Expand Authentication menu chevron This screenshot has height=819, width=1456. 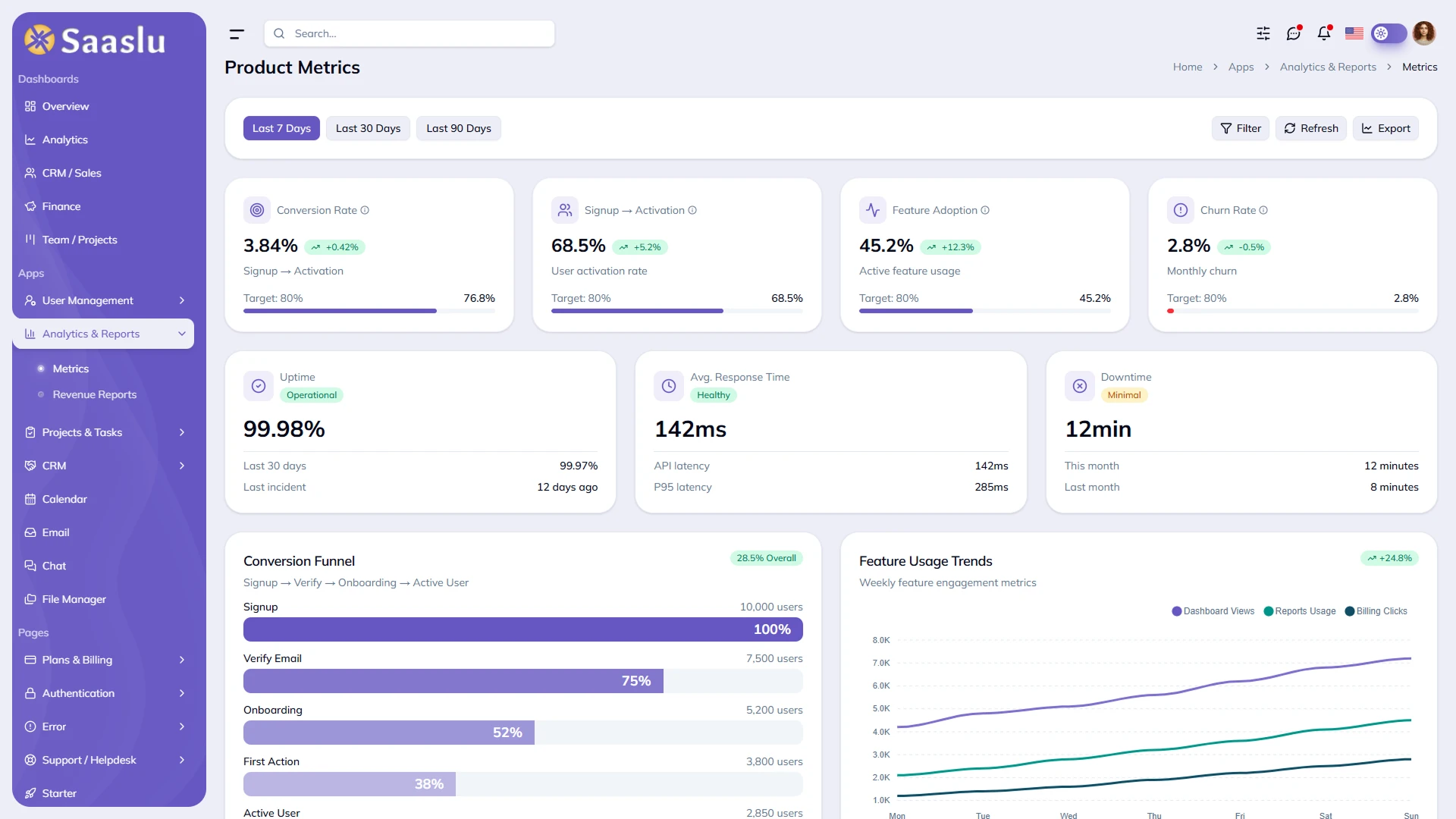[x=182, y=693]
